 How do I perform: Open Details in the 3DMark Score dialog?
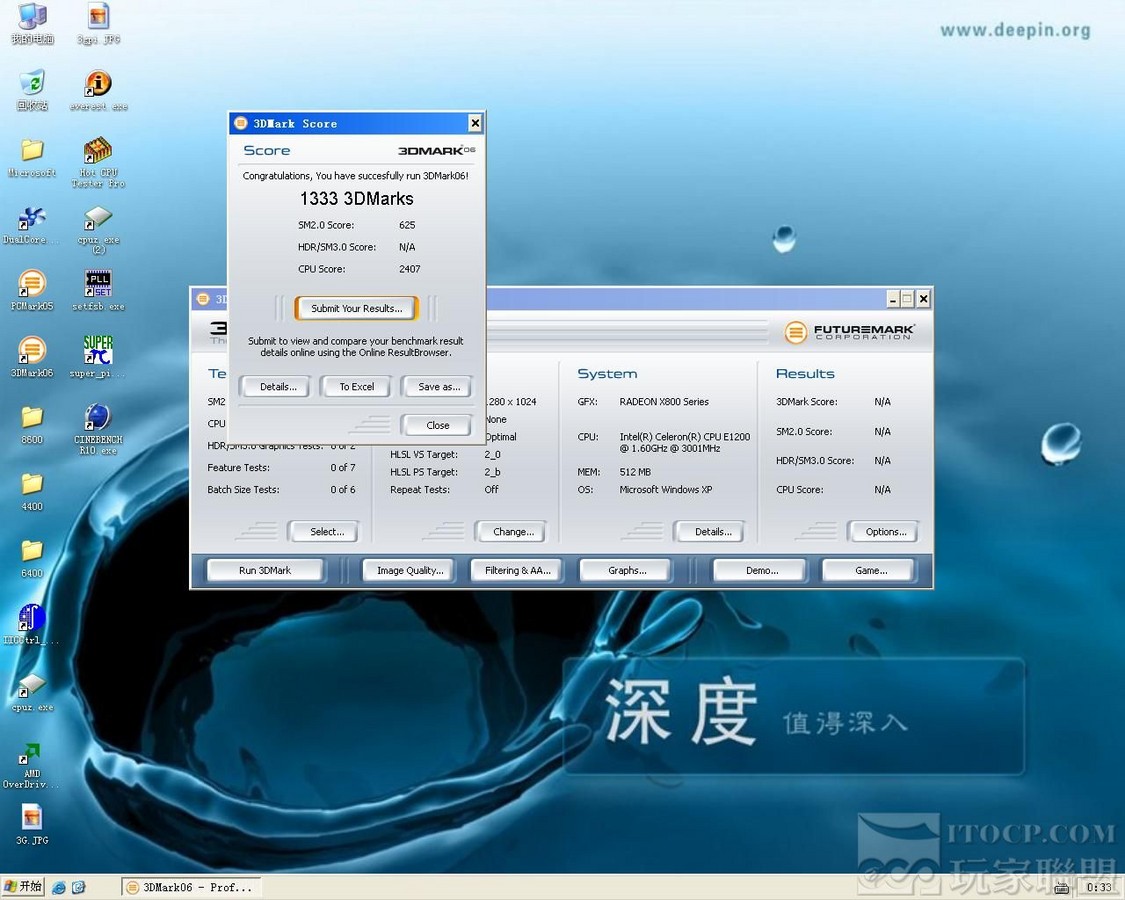(x=278, y=387)
